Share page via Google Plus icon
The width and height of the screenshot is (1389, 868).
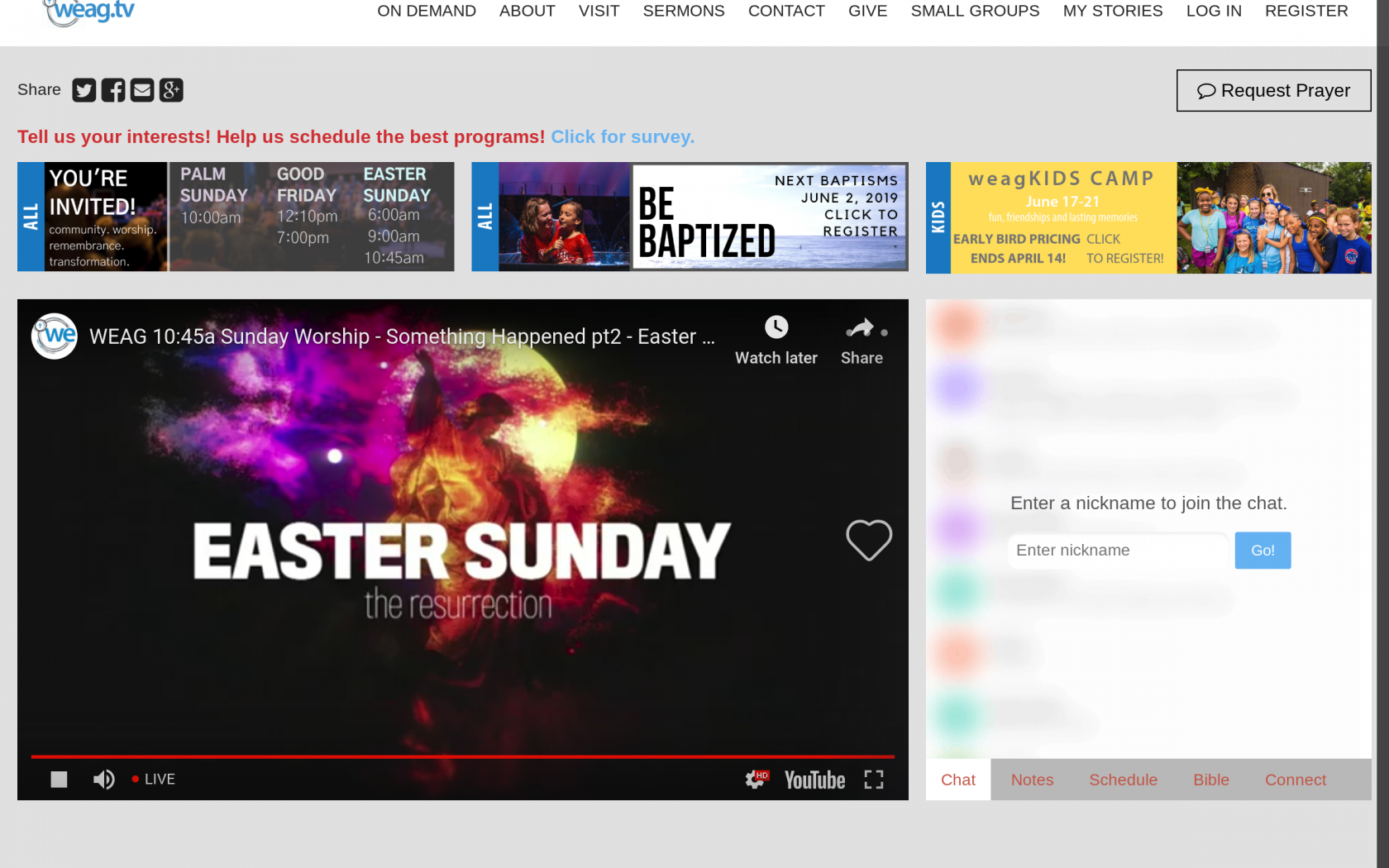tap(171, 90)
